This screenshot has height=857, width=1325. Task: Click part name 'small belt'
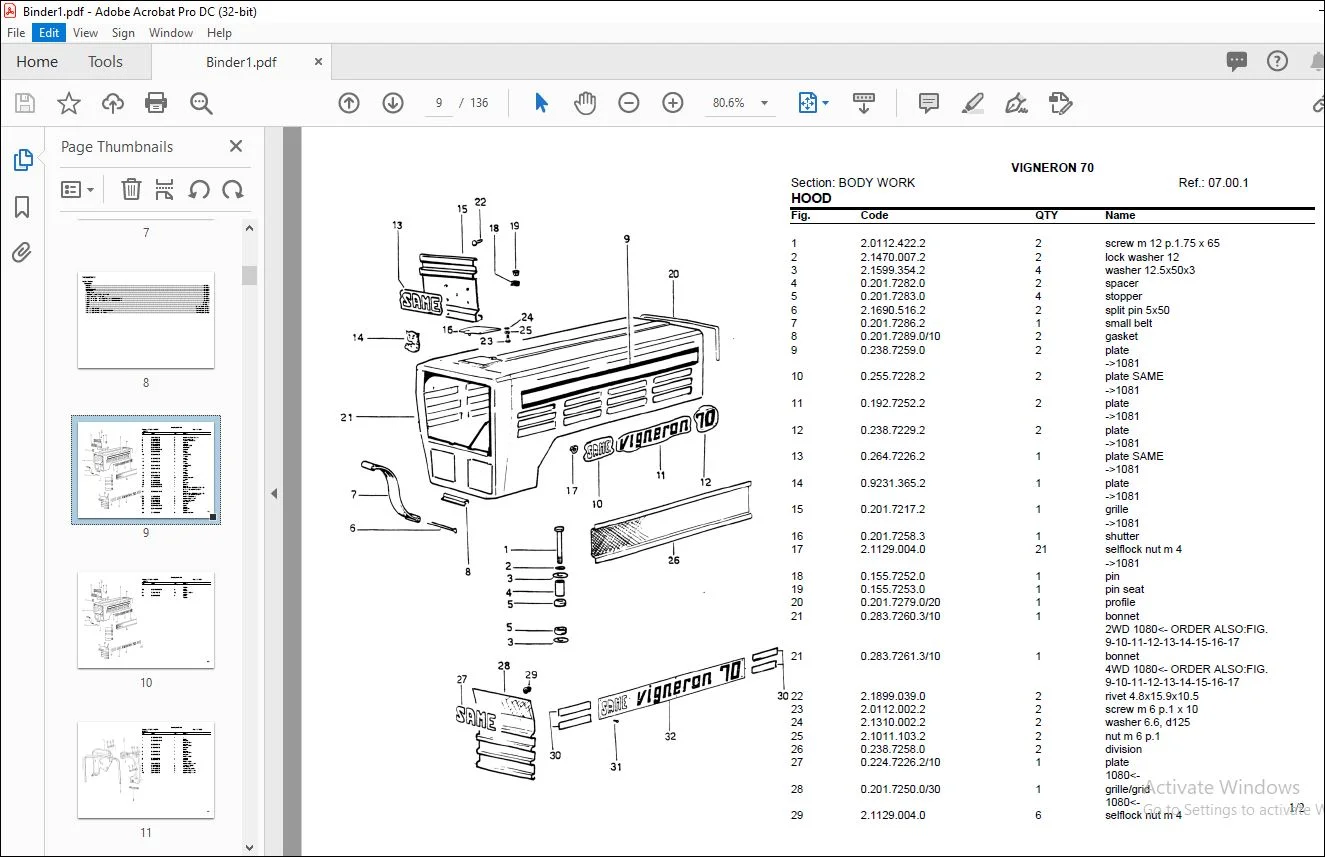[x=1128, y=323]
